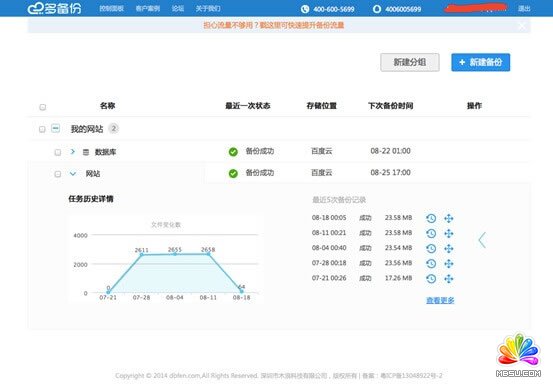Click the 我的网站 group name
Viewport: 553px width, 387px height.
click(87, 129)
